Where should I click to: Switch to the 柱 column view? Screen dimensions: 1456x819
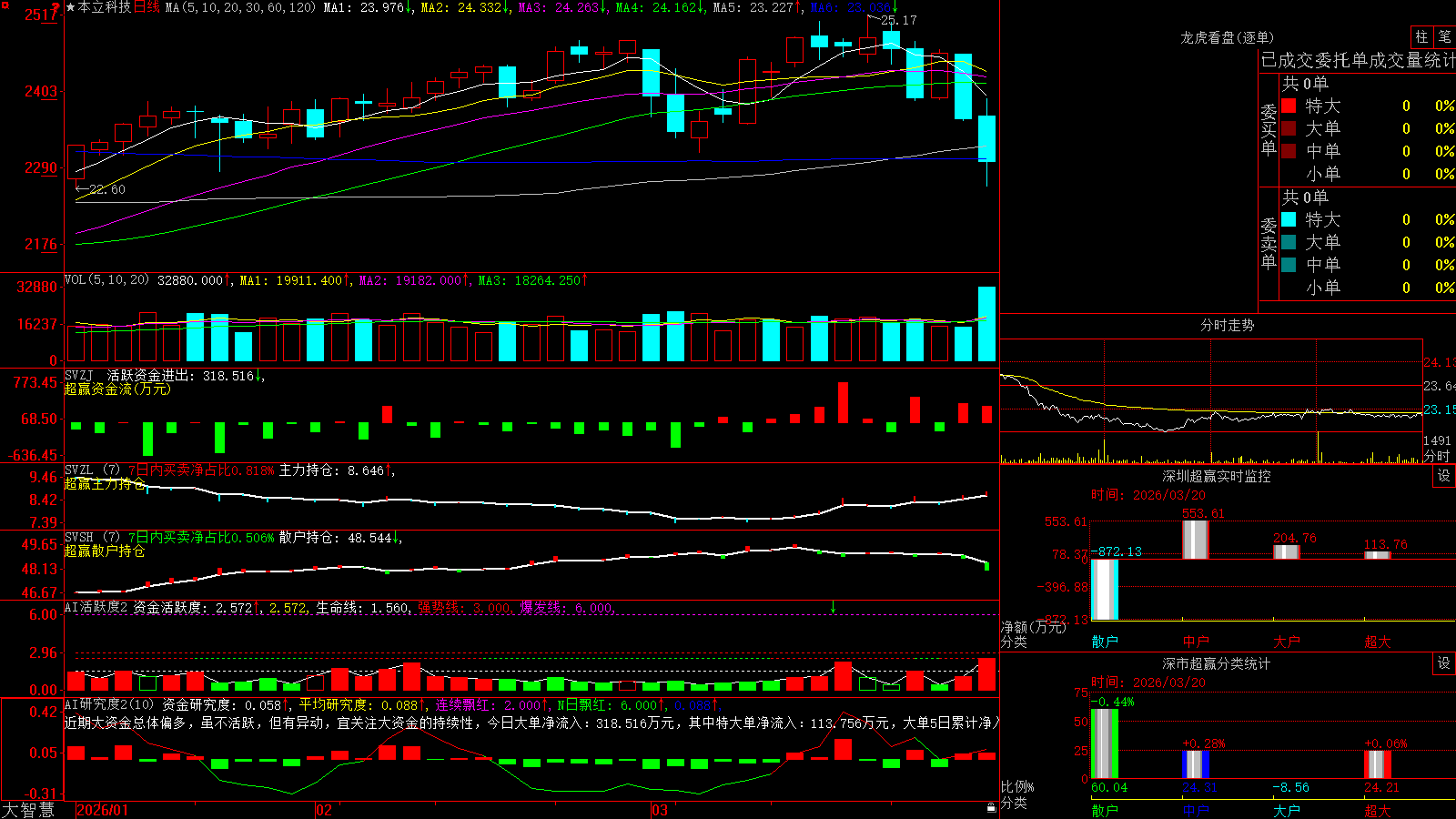pos(1421,37)
